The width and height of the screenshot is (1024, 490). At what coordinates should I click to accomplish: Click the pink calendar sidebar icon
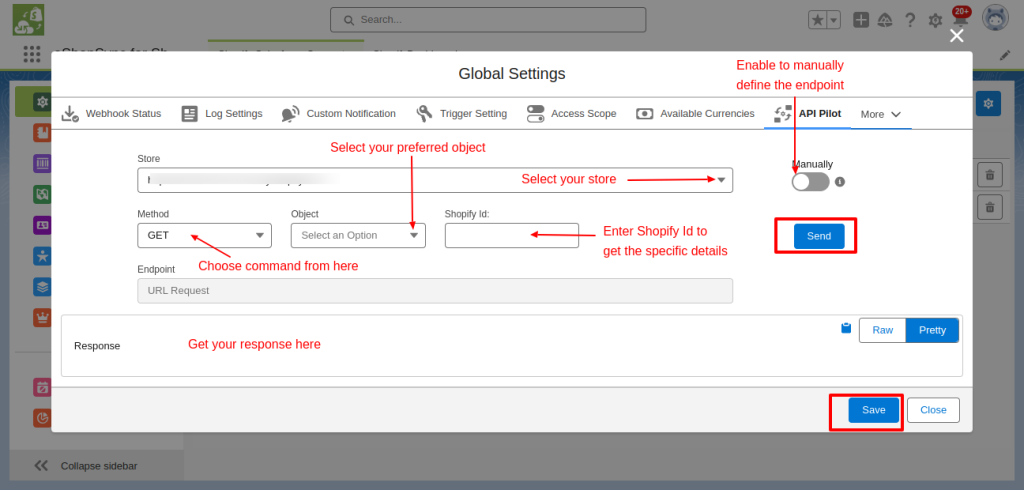tap(42, 387)
